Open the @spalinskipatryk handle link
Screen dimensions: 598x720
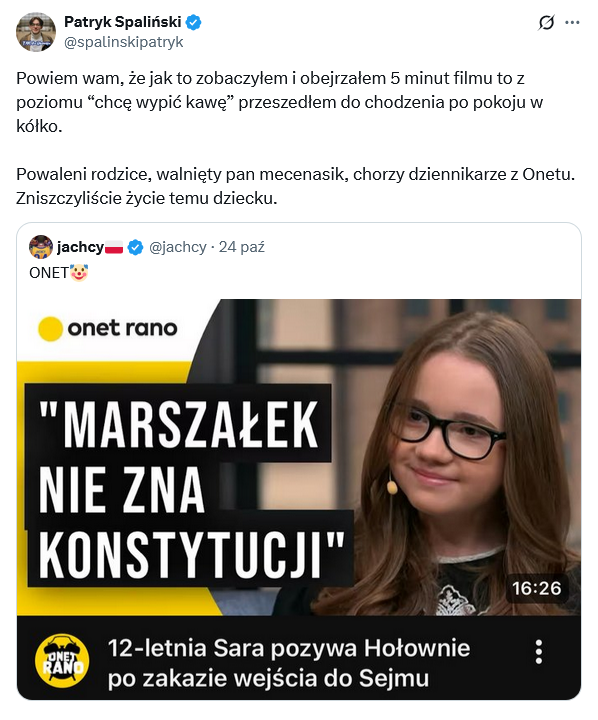(x=124, y=42)
